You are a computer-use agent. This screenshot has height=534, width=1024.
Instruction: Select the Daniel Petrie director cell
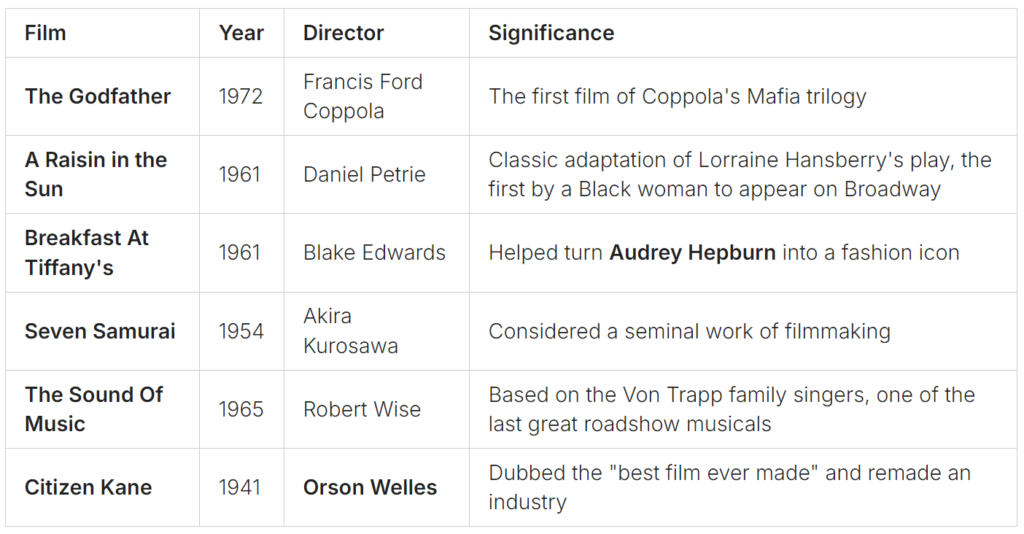pos(364,174)
